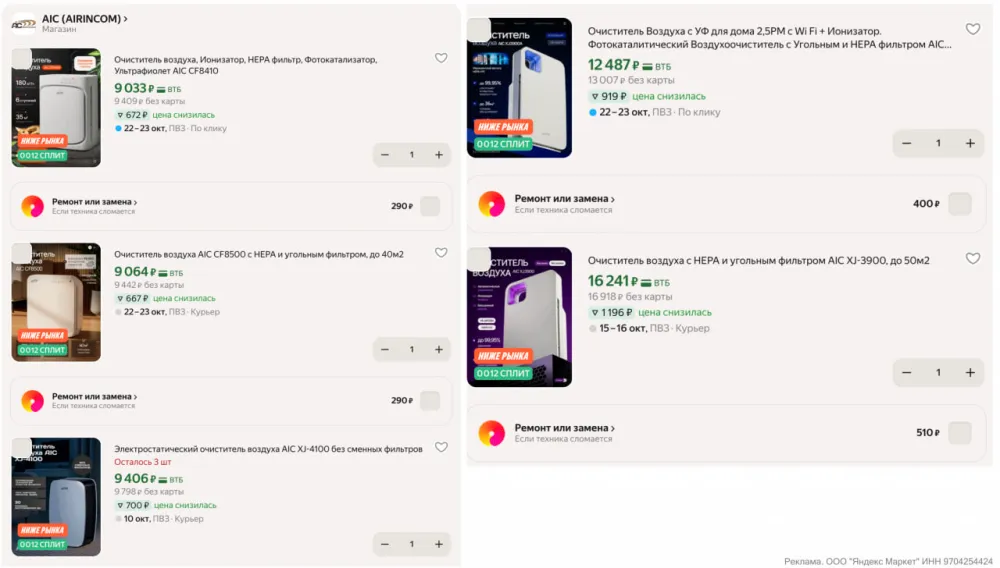The width and height of the screenshot is (1000, 568).
Task: Decrease quantity of 12 487 ₽ purifier
Action: pyautogui.click(x=906, y=143)
